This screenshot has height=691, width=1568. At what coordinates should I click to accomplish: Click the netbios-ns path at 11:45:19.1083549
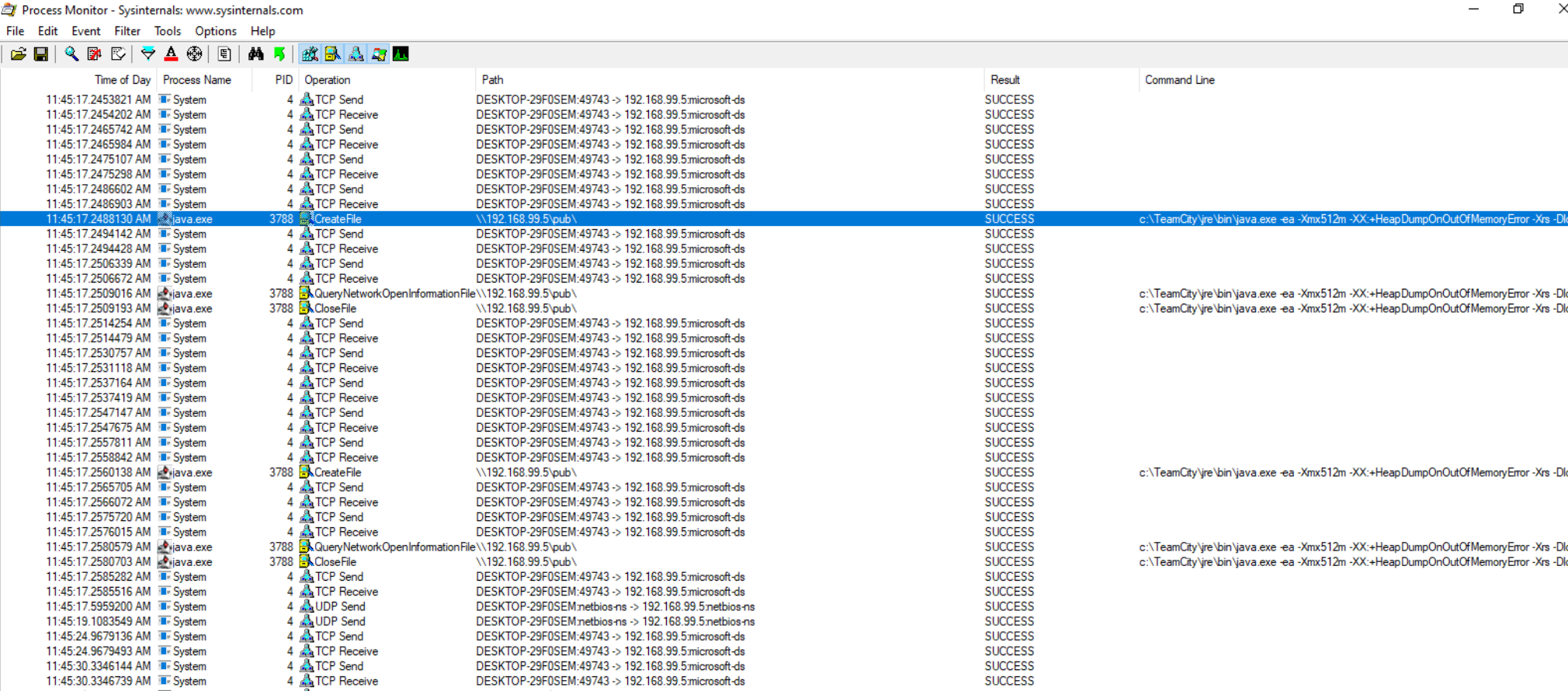[x=615, y=621]
